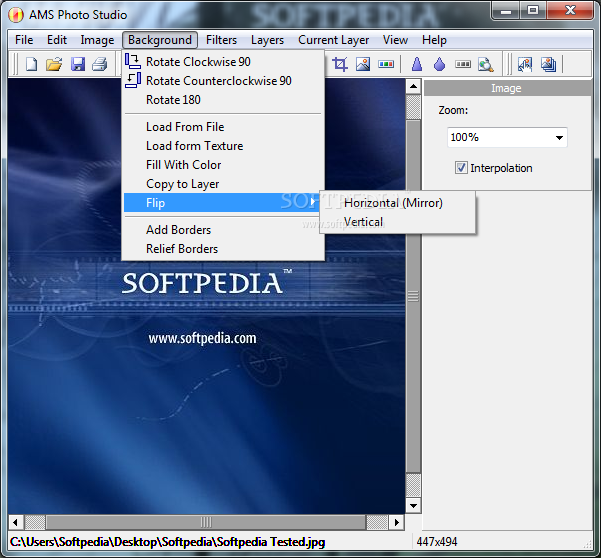Click the horizontal scrollbar left arrow
The image size is (601, 558).
pos(15,522)
